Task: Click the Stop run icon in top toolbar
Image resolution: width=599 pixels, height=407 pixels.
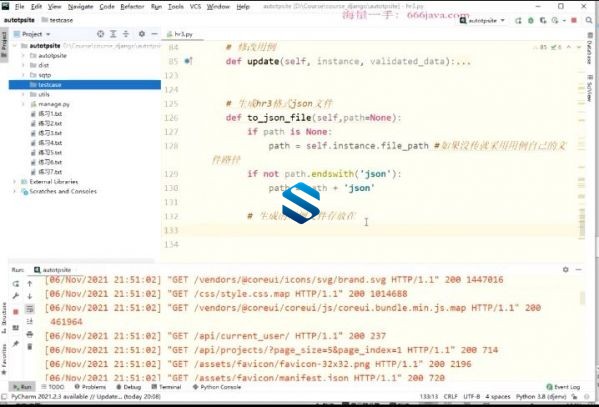Action: click(573, 20)
